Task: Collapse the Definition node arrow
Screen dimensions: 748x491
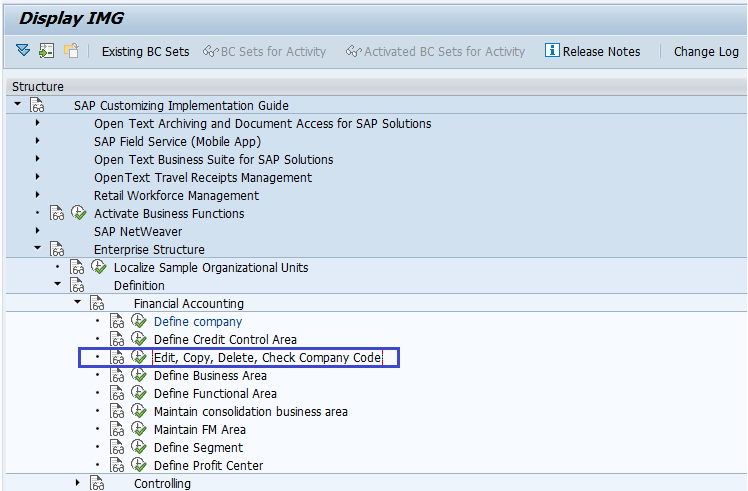Action: 58,285
